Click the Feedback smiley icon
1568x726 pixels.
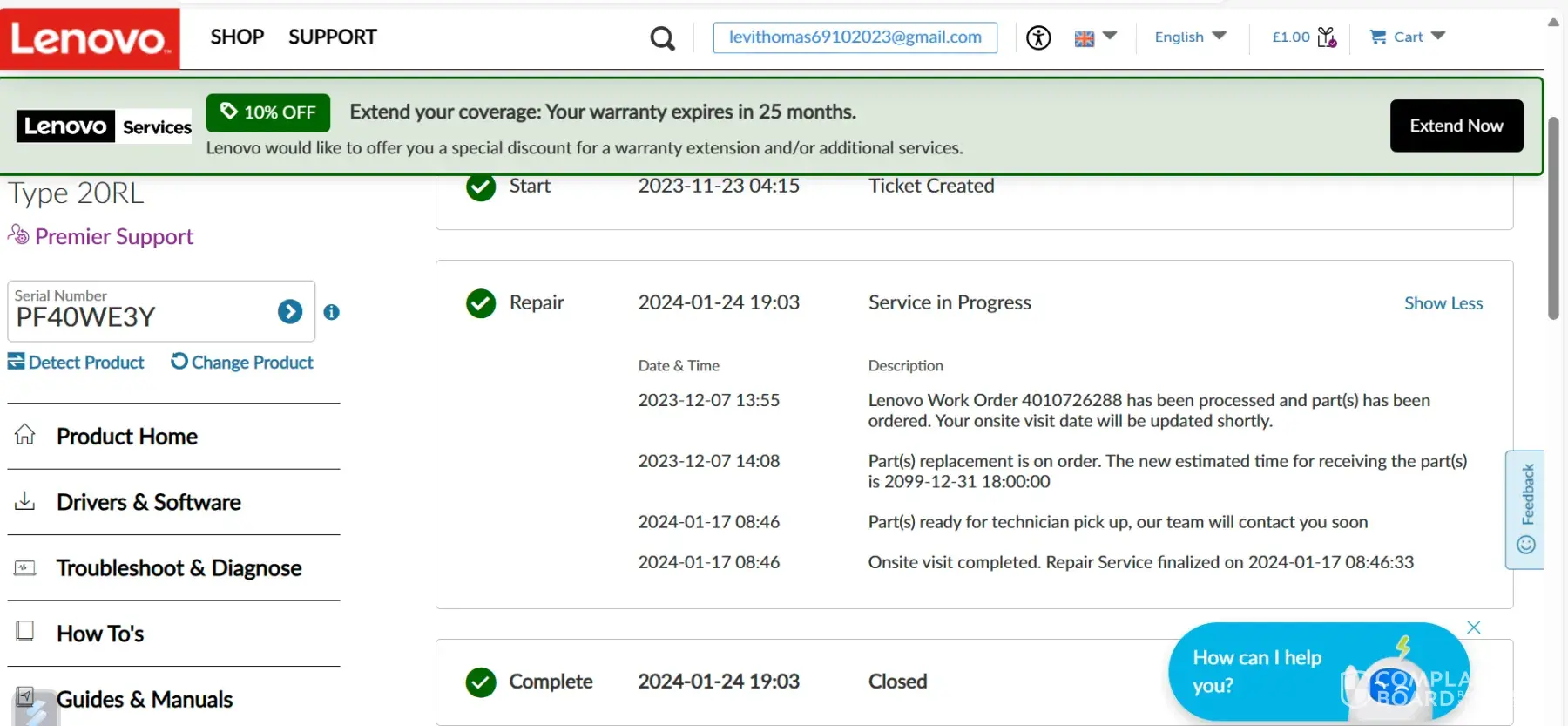point(1526,545)
